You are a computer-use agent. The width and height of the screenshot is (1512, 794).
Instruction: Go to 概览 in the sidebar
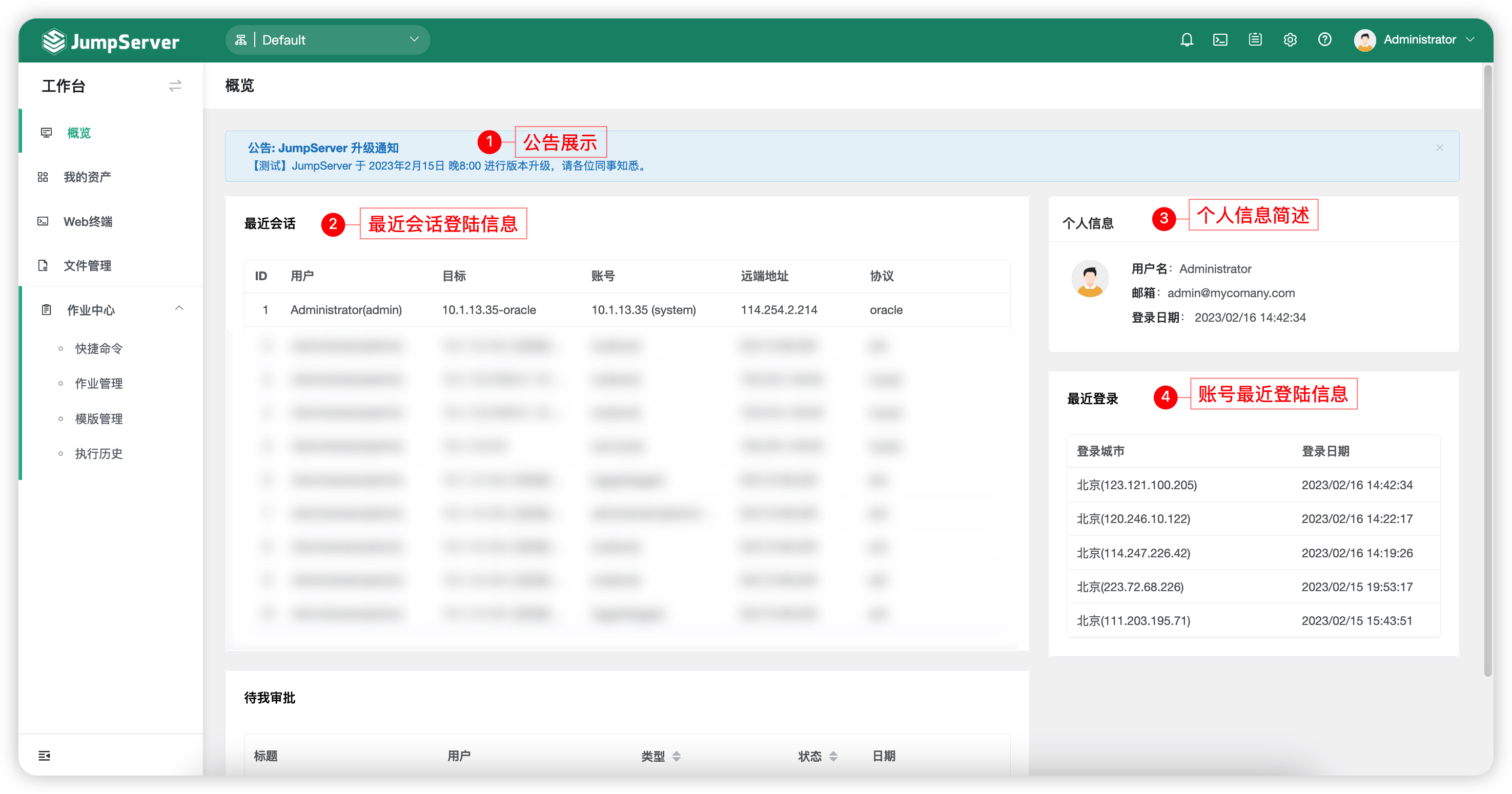coord(78,133)
